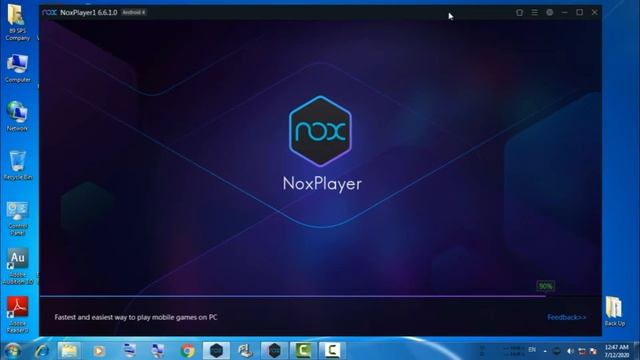Viewport: 640px width, 360px height.
Task: Click the white Camtasia taskbar button
Action: [332, 351]
